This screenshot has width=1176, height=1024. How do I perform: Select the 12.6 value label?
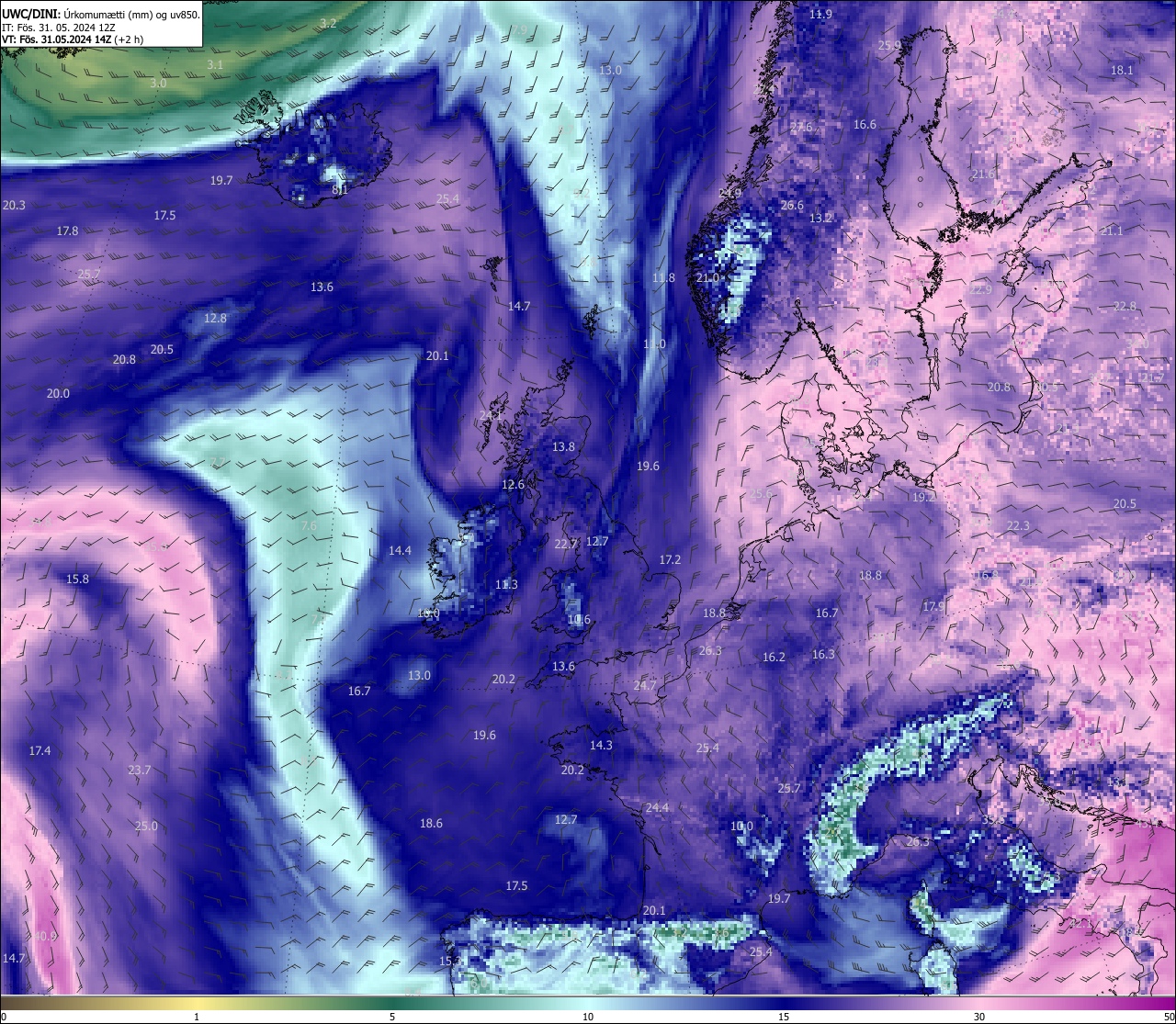pos(513,485)
